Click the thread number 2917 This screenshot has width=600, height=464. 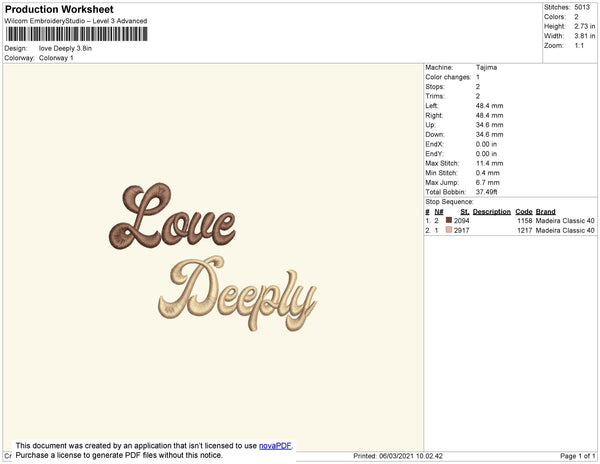[461, 230]
